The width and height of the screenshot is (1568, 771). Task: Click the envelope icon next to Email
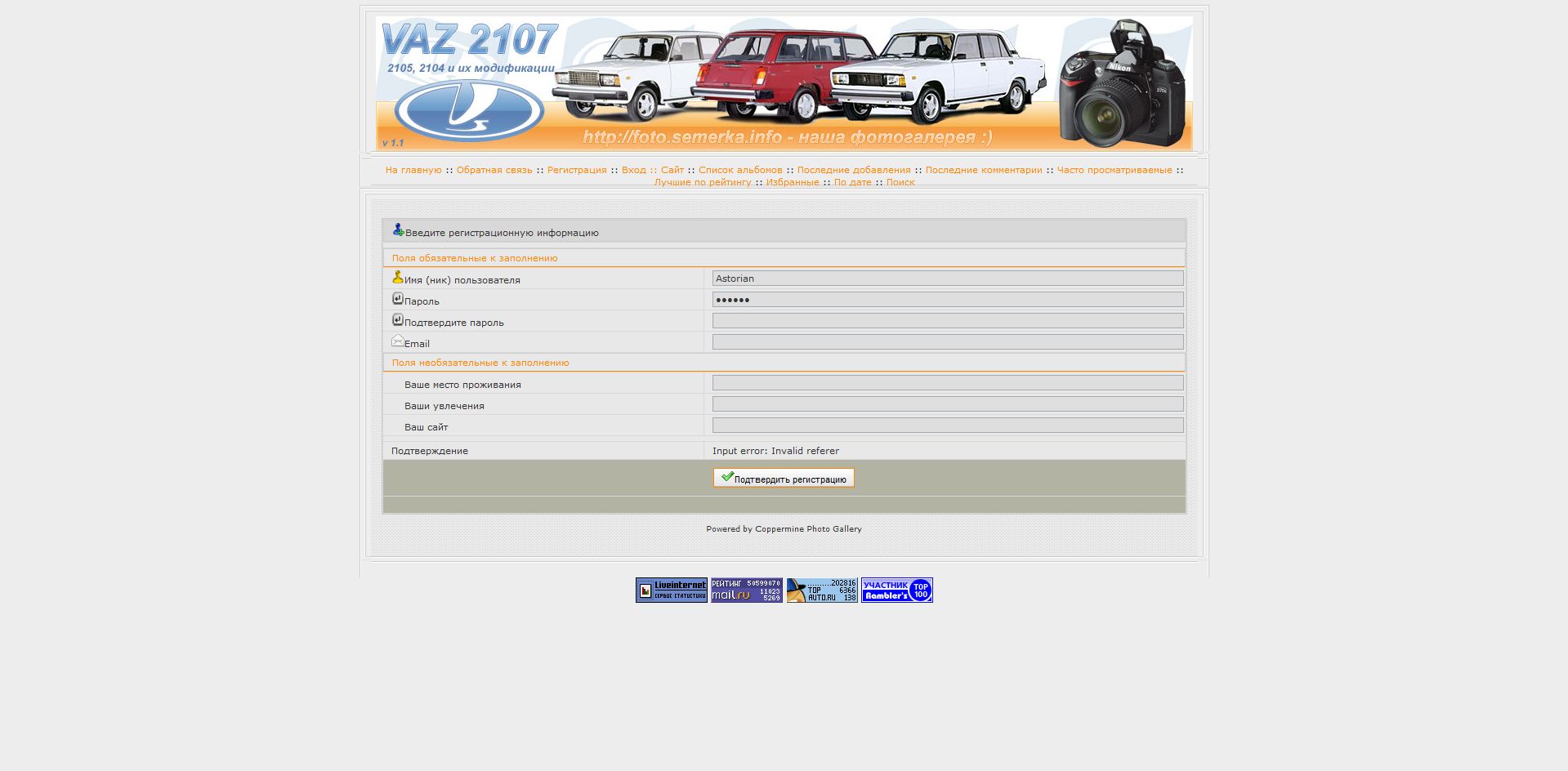397,341
